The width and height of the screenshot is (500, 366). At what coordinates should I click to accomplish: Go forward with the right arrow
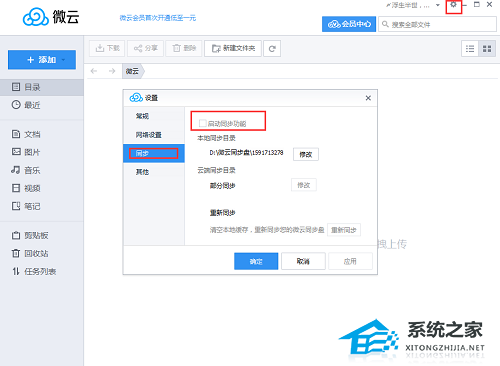(x=112, y=71)
